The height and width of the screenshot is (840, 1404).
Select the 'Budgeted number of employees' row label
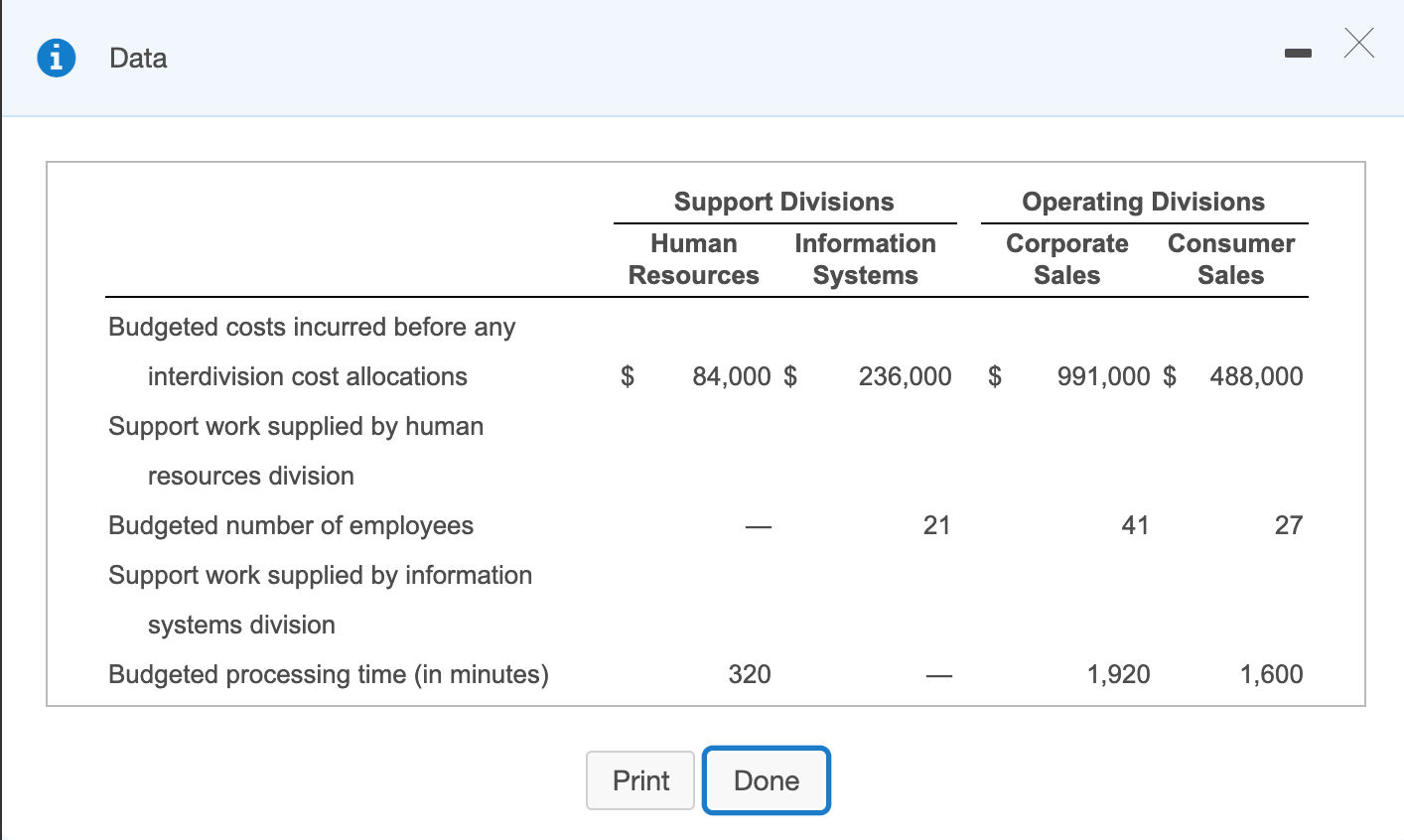click(291, 526)
